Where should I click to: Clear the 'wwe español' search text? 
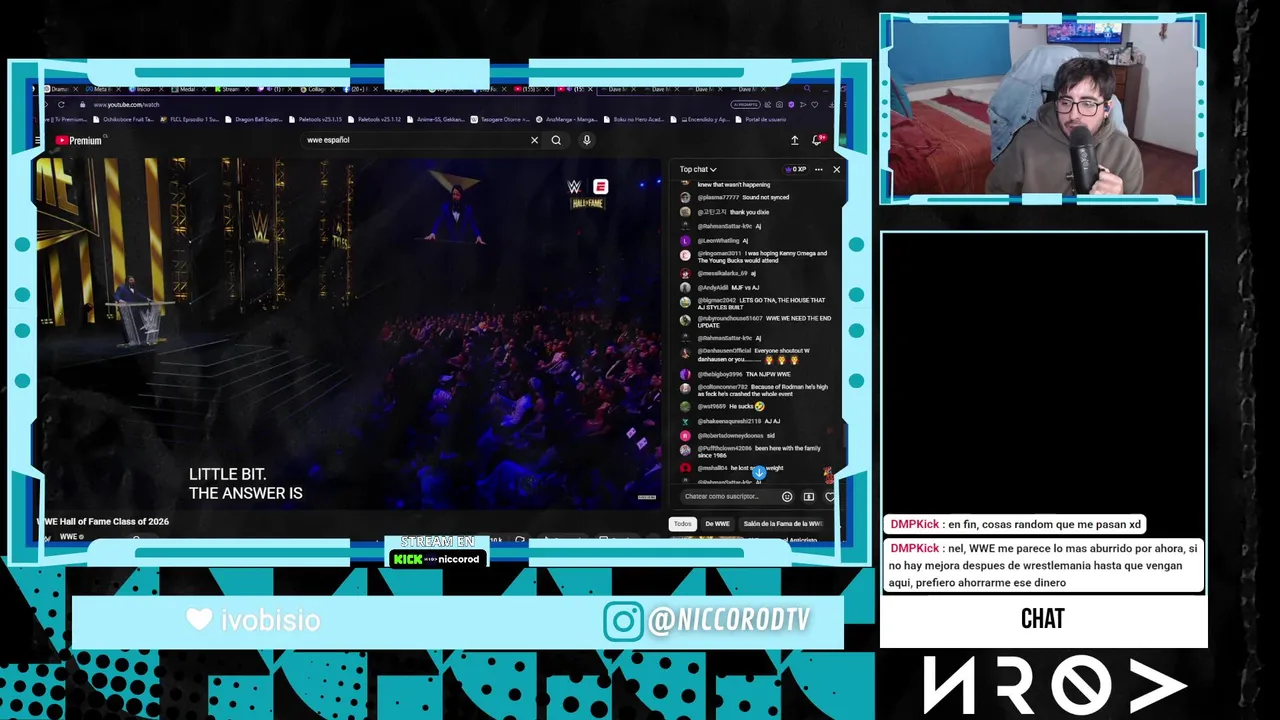[x=534, y=140]
